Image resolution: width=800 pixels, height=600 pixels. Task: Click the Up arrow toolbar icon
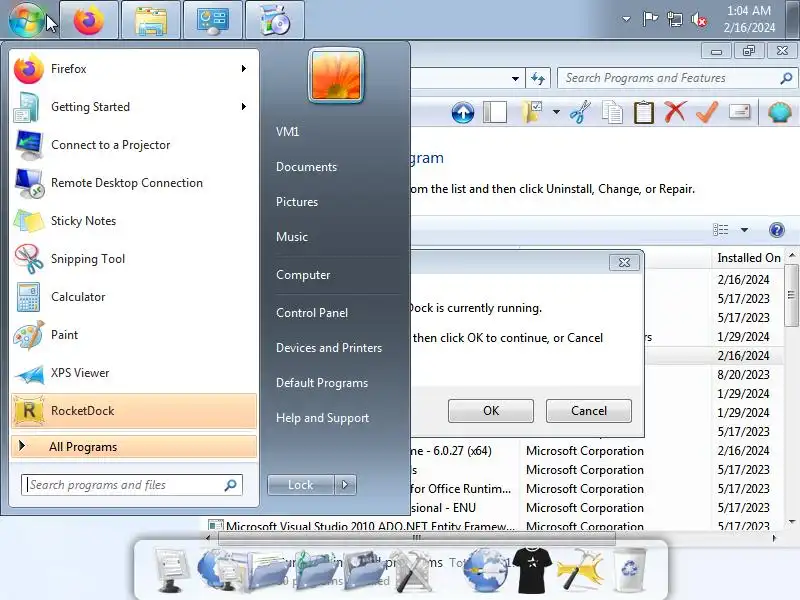[463, 112]
